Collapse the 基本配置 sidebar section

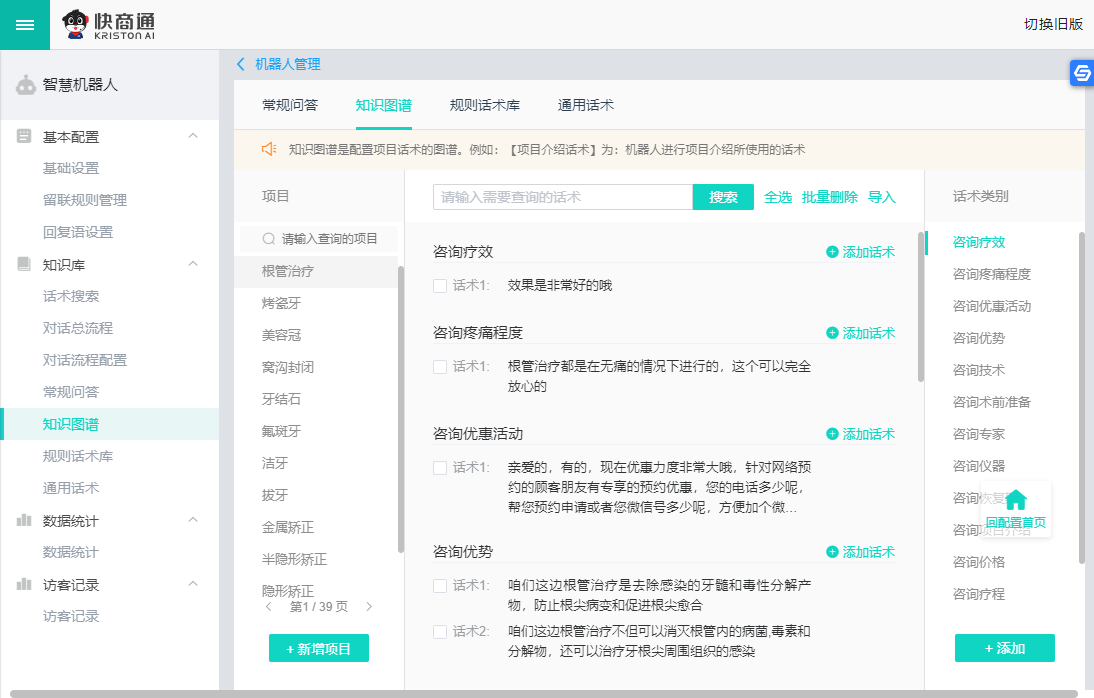193,136
